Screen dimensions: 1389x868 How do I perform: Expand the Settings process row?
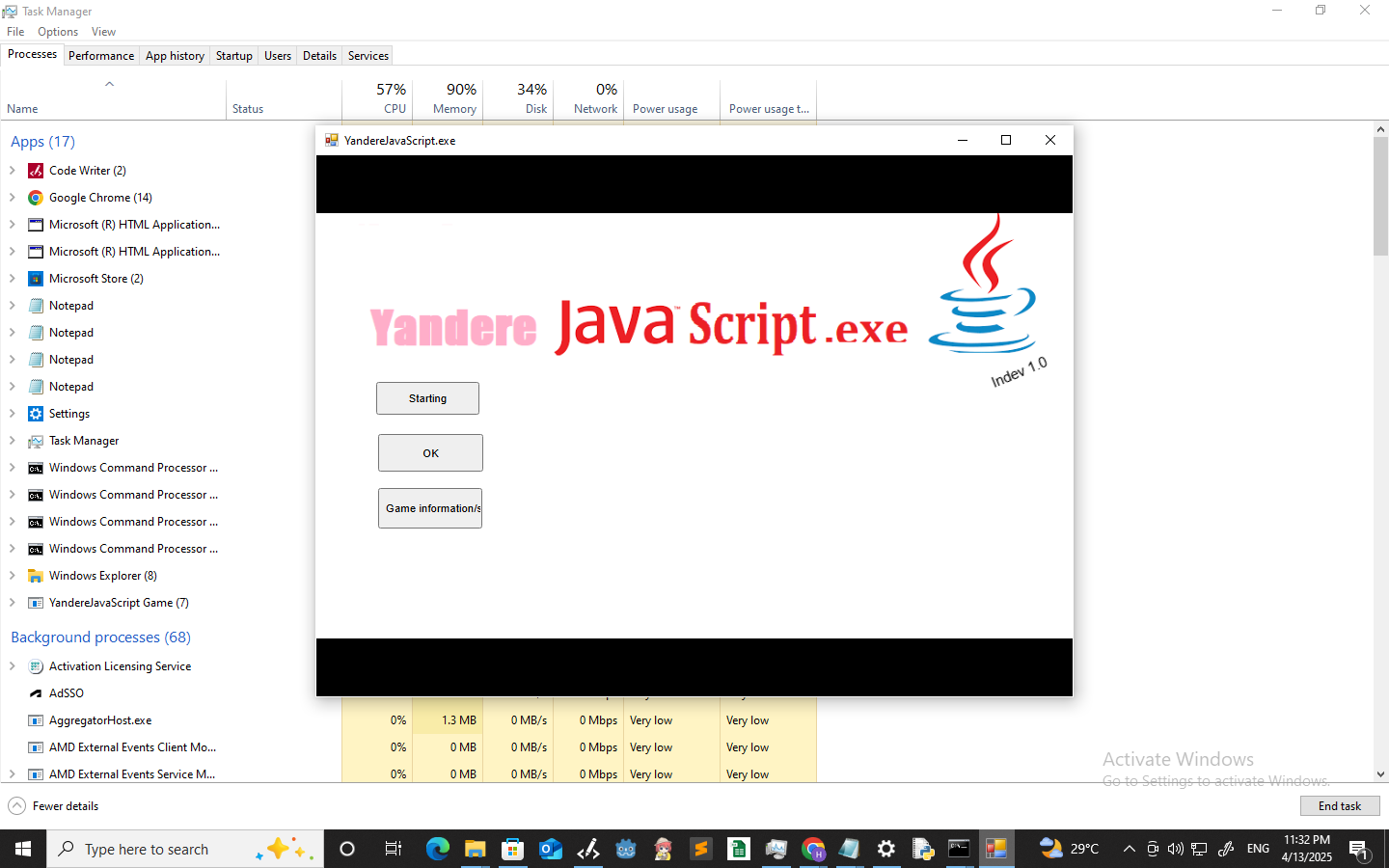[x=12, y=414]
